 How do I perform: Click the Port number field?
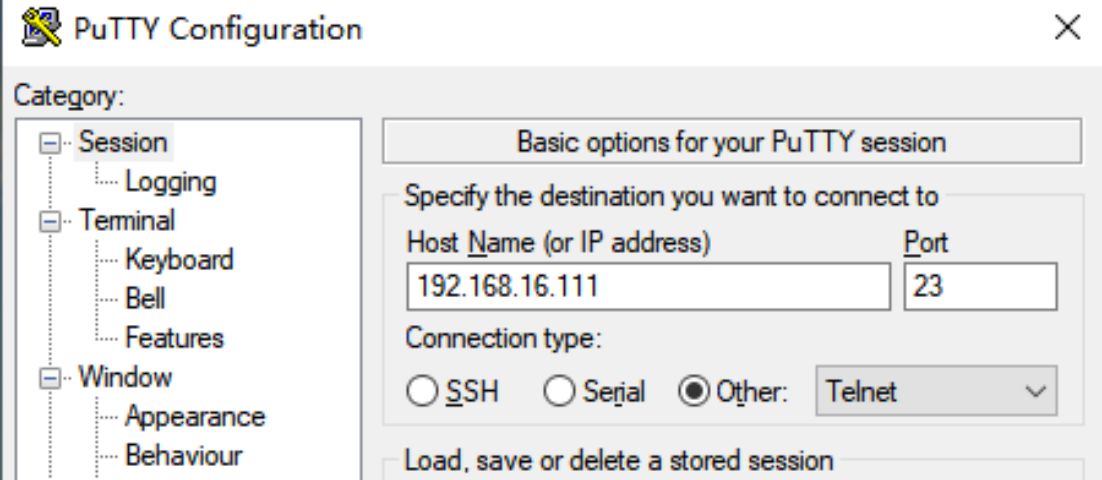point(980,286)
